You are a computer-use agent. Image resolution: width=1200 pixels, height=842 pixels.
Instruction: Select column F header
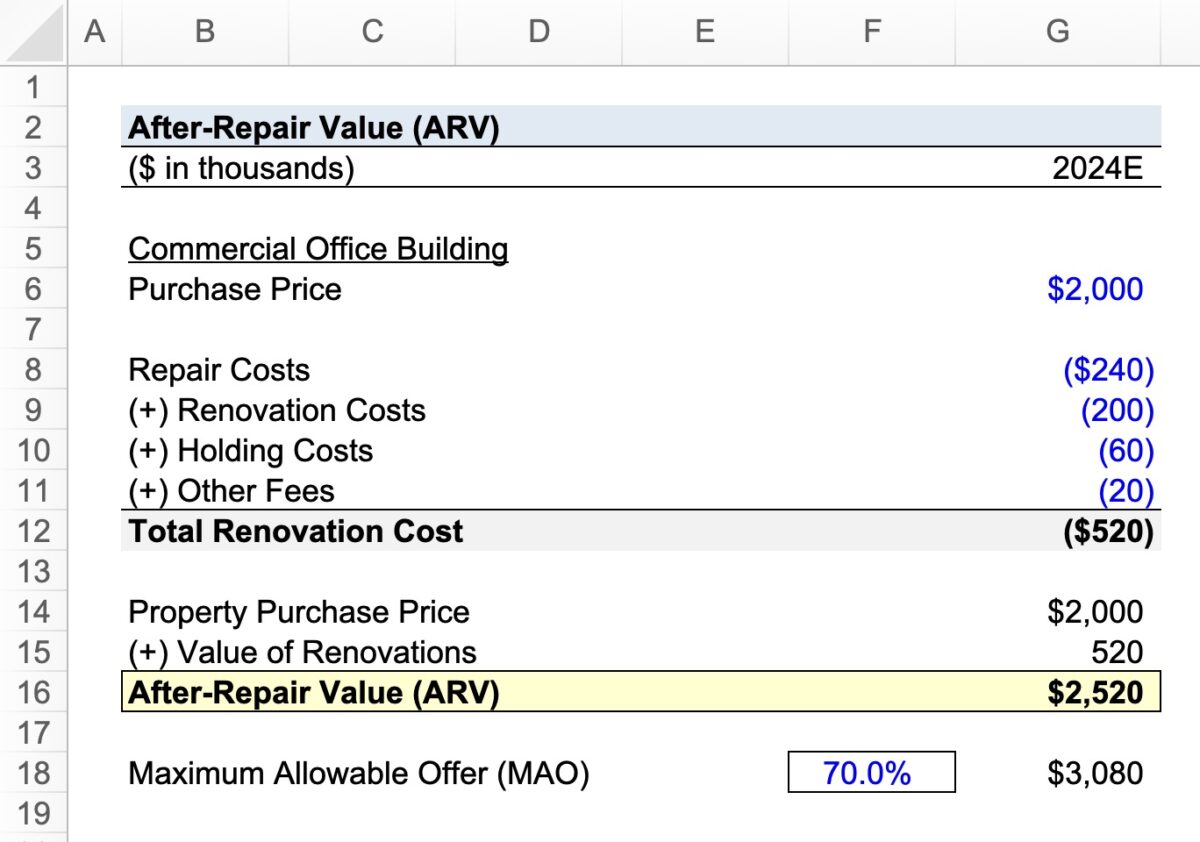coord(871,30)
